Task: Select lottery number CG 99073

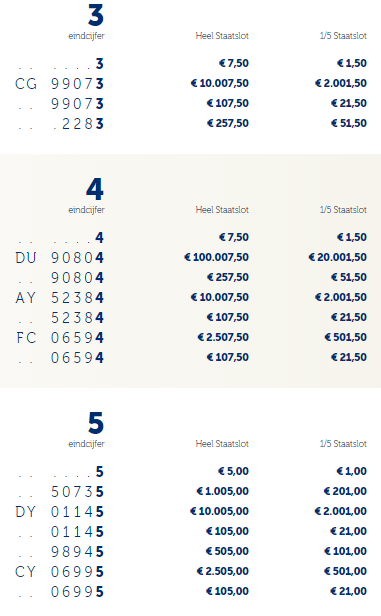Action: point(59,84)
